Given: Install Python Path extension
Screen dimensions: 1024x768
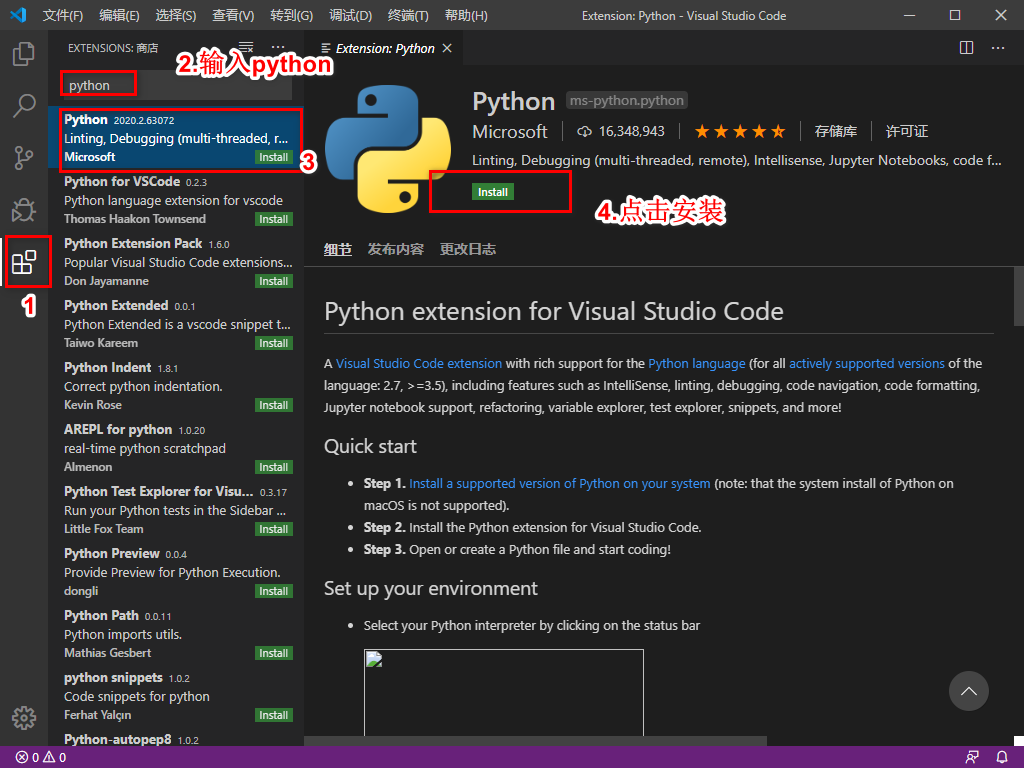Looking at the screenshot, I should pyautogui.click(x=273, y=654).
